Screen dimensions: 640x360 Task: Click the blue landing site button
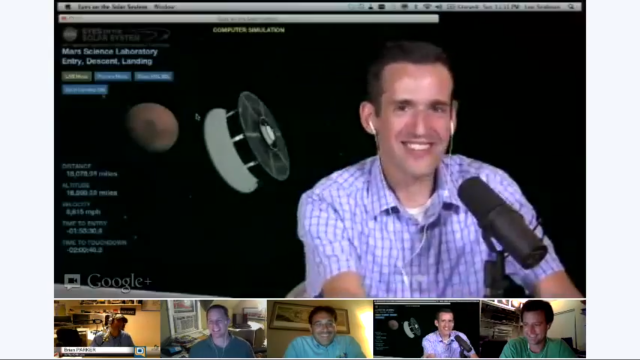[x=85, y=89]
